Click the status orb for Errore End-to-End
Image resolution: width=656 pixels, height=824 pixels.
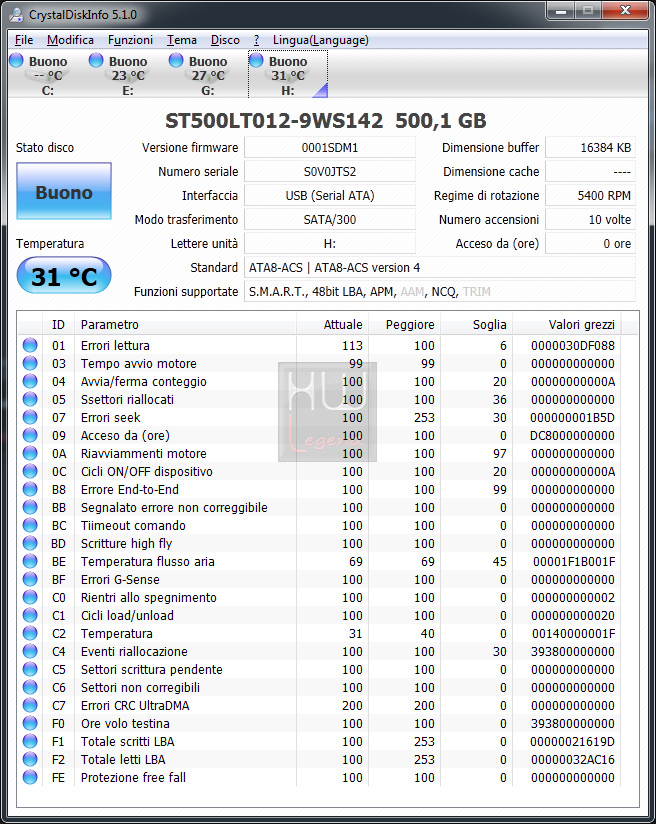click(x=30, y=489)
